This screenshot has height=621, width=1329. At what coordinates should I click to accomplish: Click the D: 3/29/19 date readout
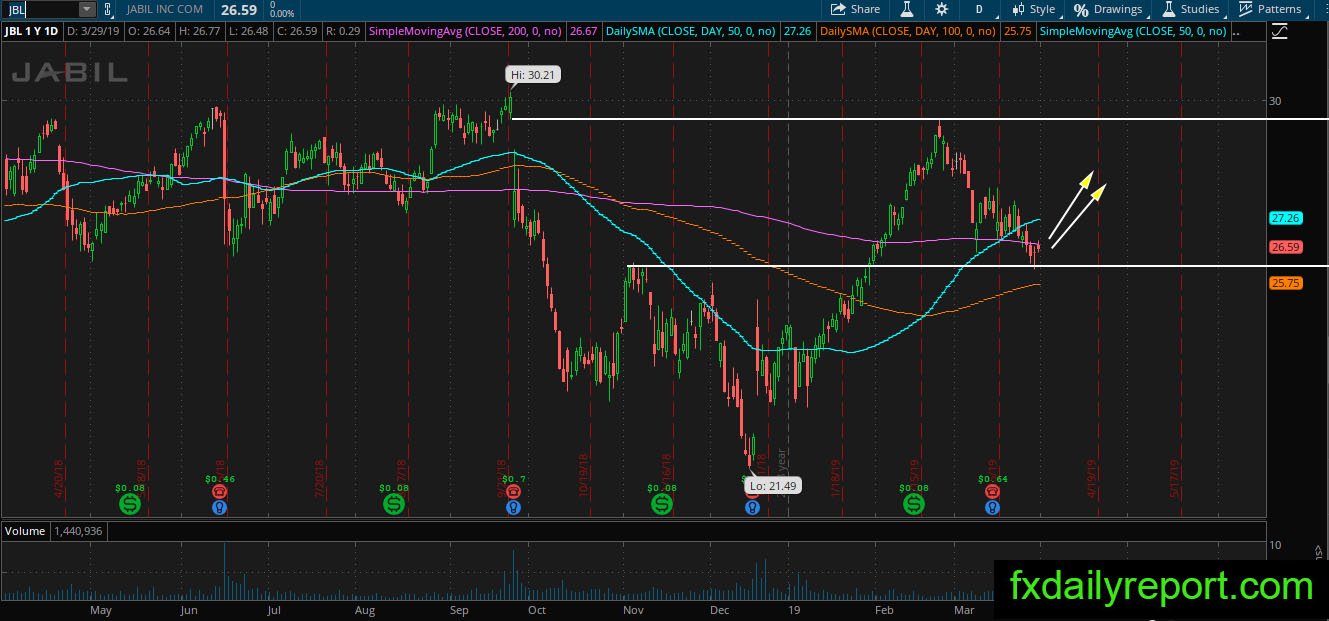tap(91, 32)
